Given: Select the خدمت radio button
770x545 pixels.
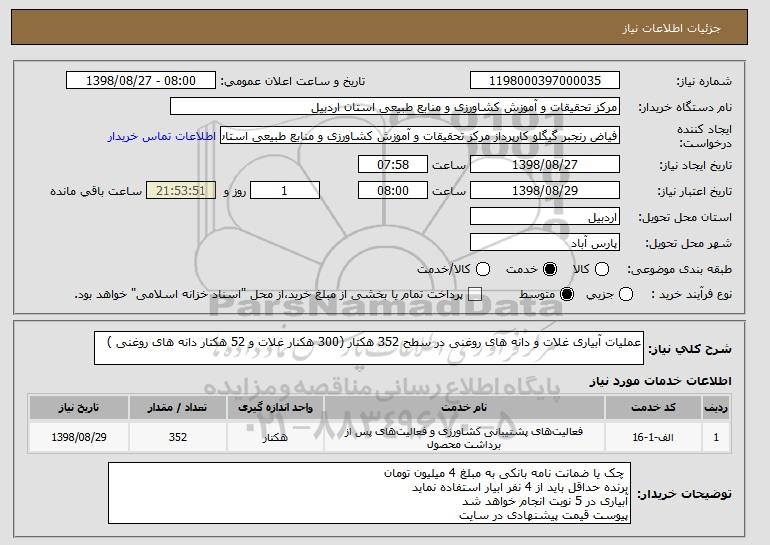Looking at the screenshot, I should pyautogui.click(x=550, y=269).
